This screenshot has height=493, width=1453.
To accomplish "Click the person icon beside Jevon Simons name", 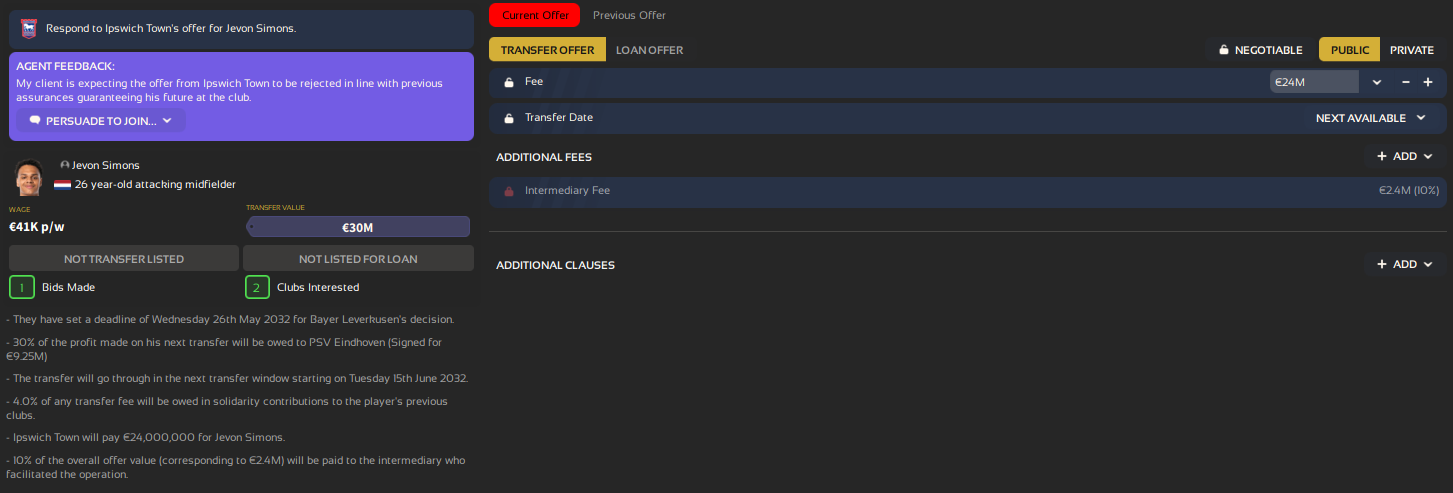I will (x=65, y=165).
